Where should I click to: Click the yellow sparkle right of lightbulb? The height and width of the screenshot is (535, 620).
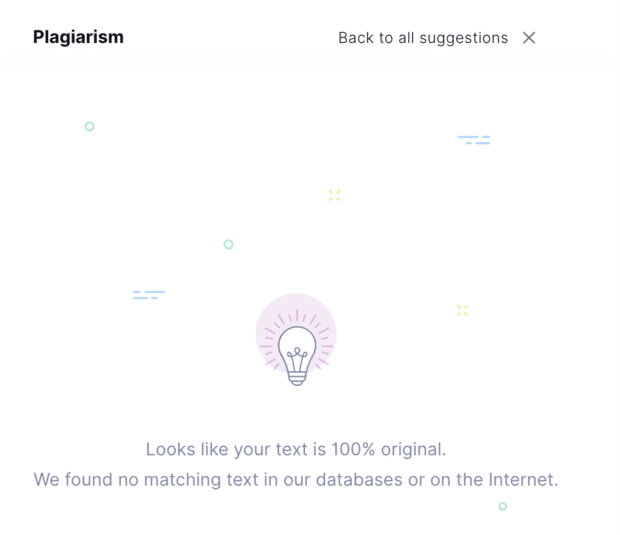coord(462,311)
